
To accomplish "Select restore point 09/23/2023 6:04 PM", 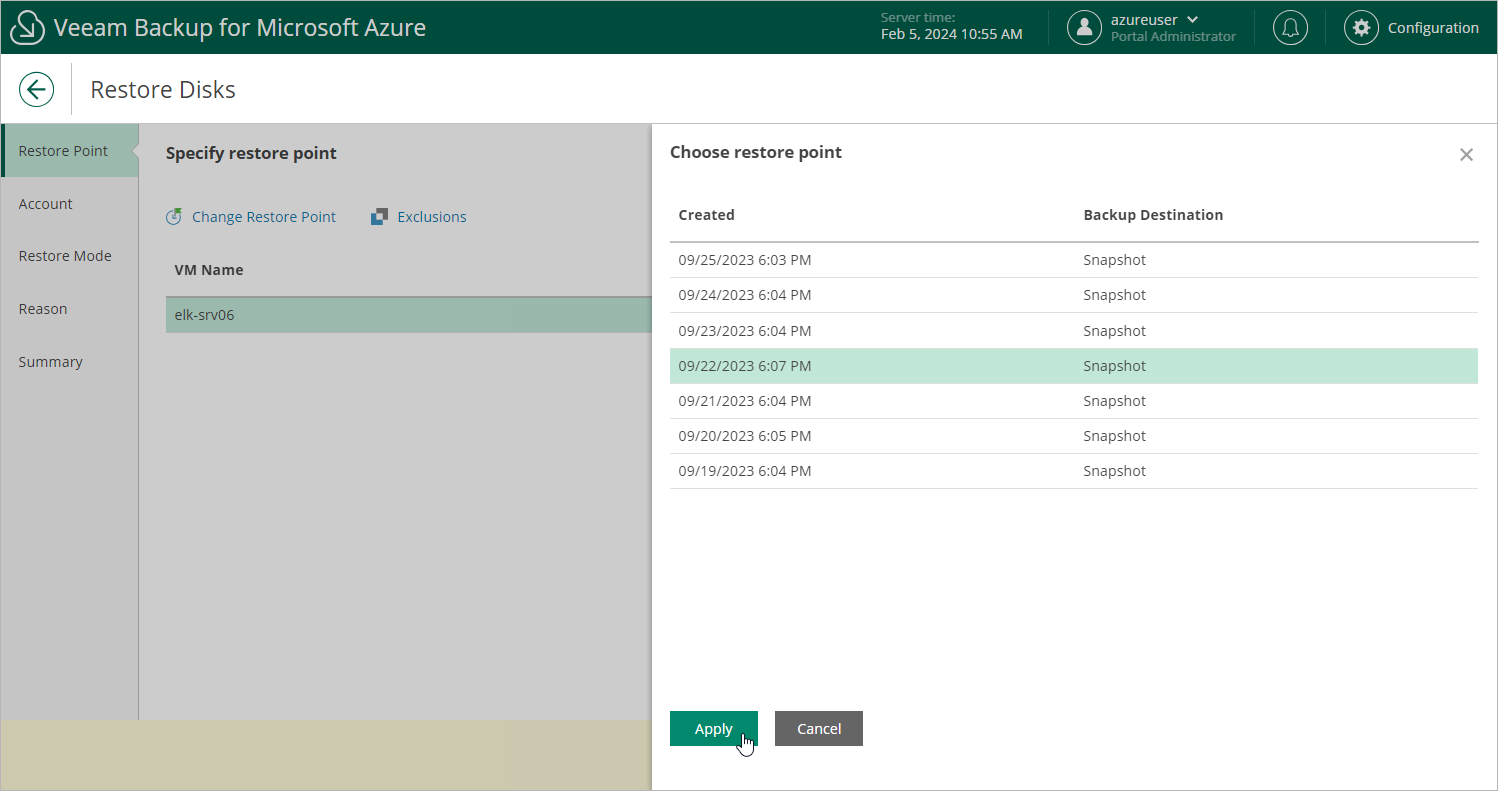I will (1074, 331).
